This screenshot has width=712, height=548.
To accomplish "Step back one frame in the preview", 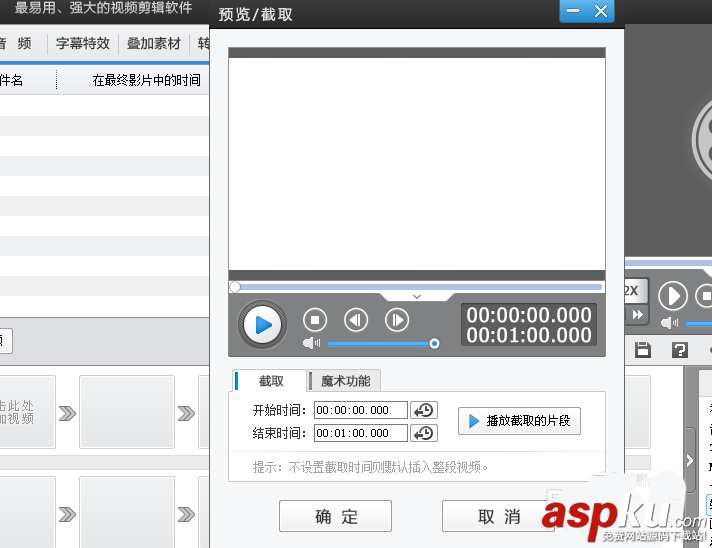I will click(356, 320).
